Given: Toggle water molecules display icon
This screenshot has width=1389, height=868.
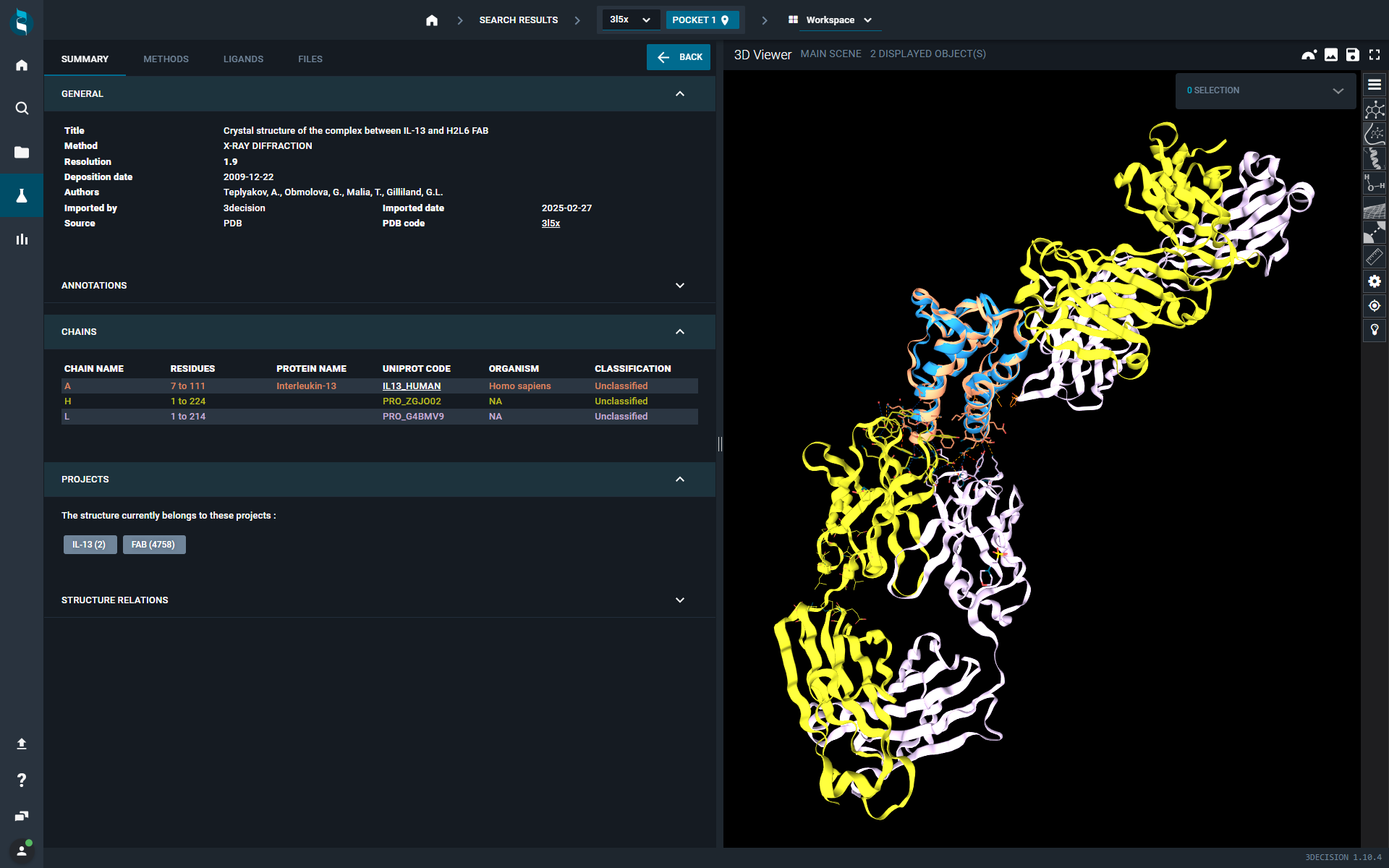Looking at the screenshot, I should 1374,183.
